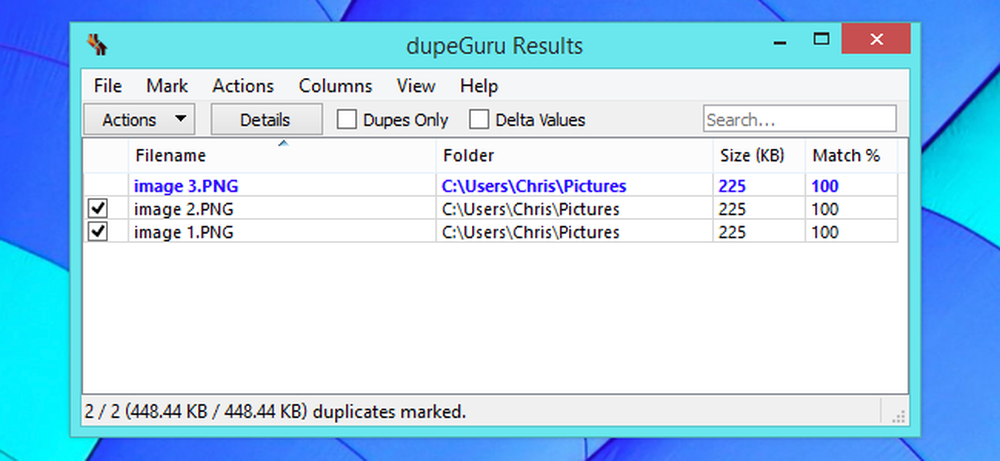The image size is (1000, 461).
Task: Sort by the Folder column header
Action: (x=574, y=156)
